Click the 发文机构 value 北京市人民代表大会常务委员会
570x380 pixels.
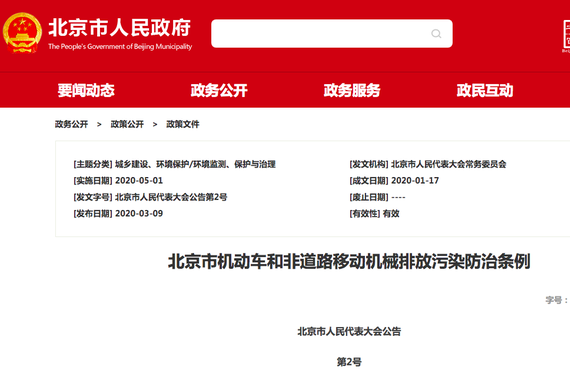(x=449, y=164)
